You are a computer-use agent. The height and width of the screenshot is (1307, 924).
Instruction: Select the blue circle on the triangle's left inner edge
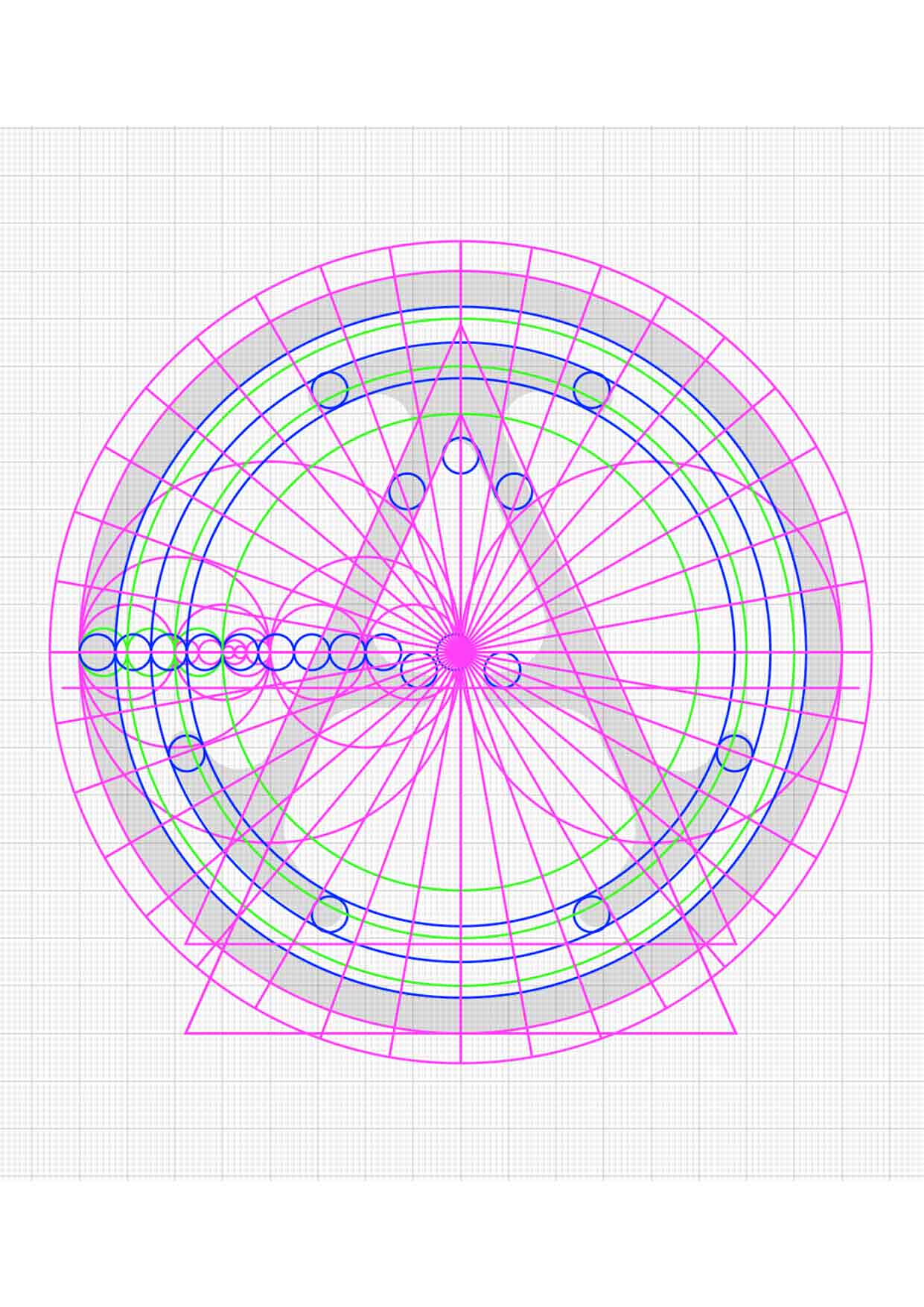407,492
